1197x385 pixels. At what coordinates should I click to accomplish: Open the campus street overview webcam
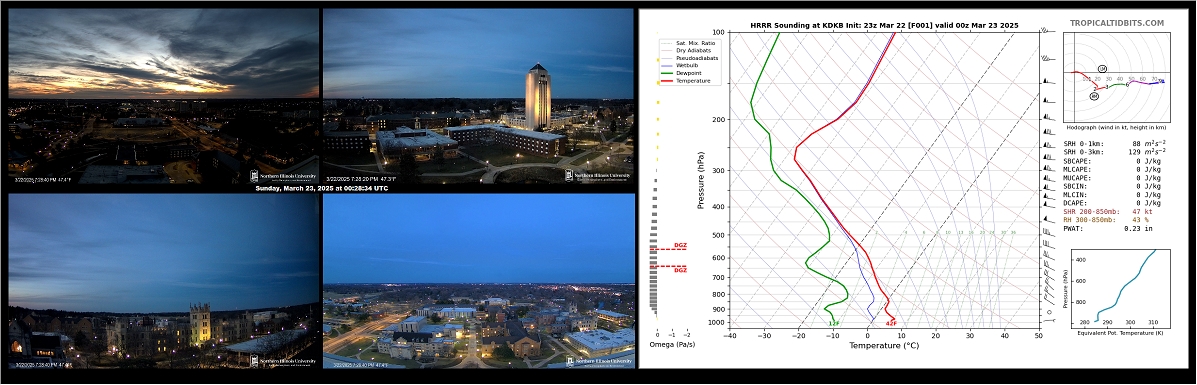click(x=479, y=280)
